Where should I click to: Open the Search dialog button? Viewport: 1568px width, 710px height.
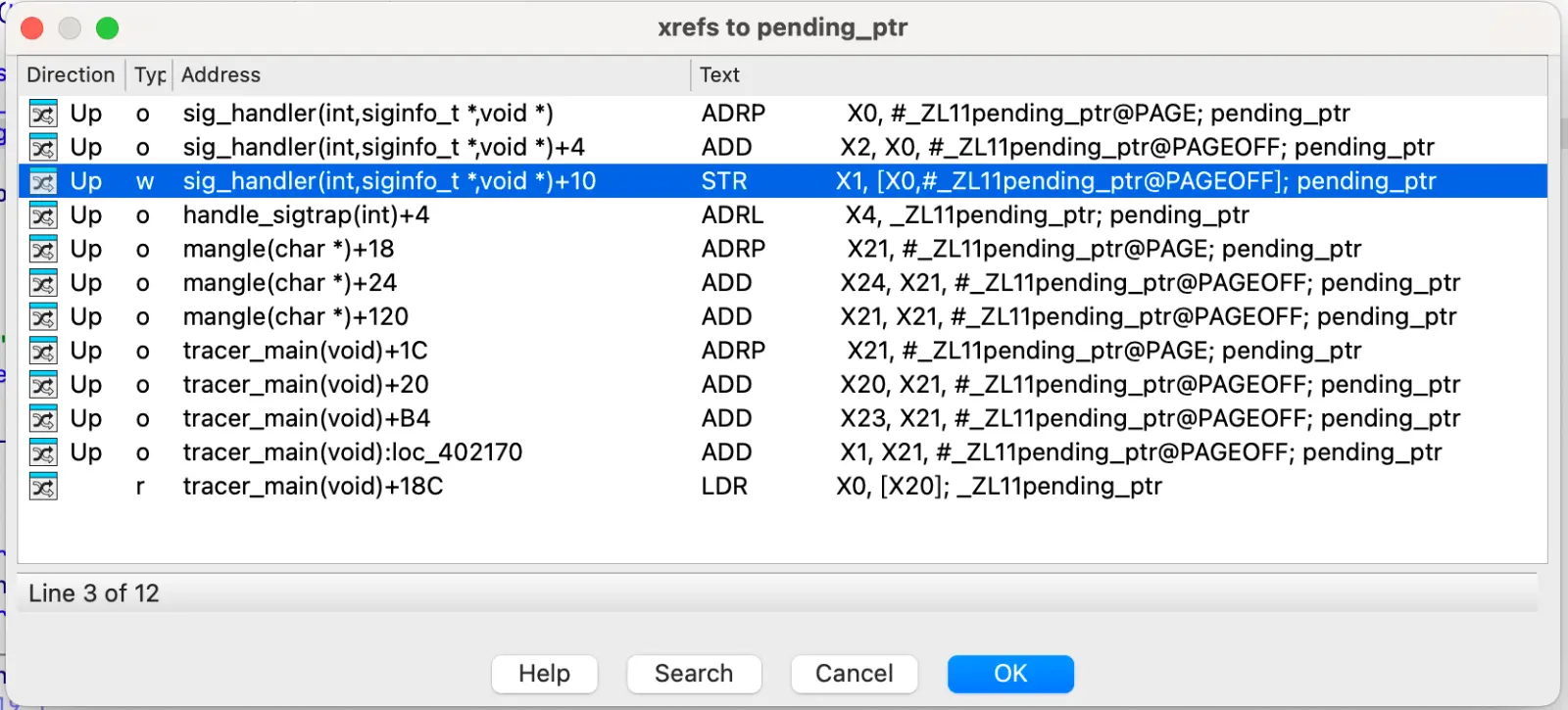(694, 674)
